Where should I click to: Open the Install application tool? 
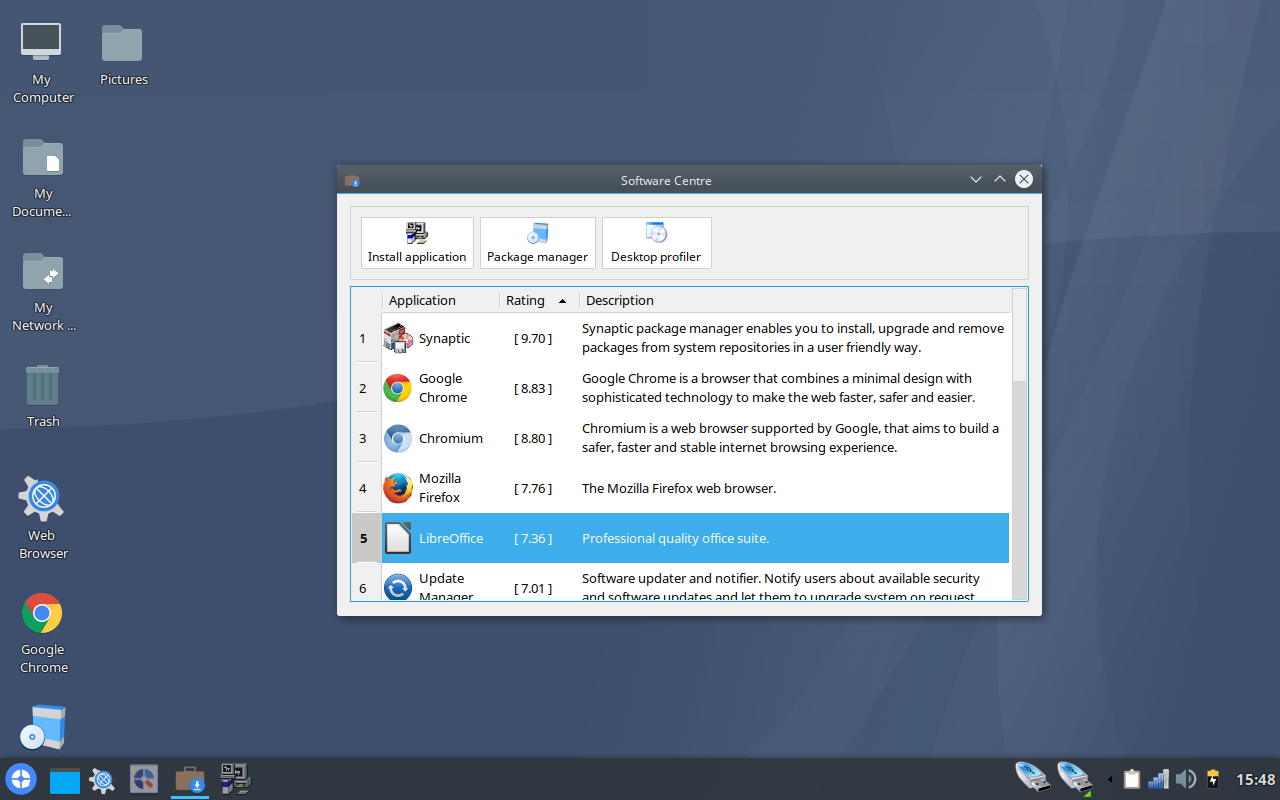click(417, 243)
